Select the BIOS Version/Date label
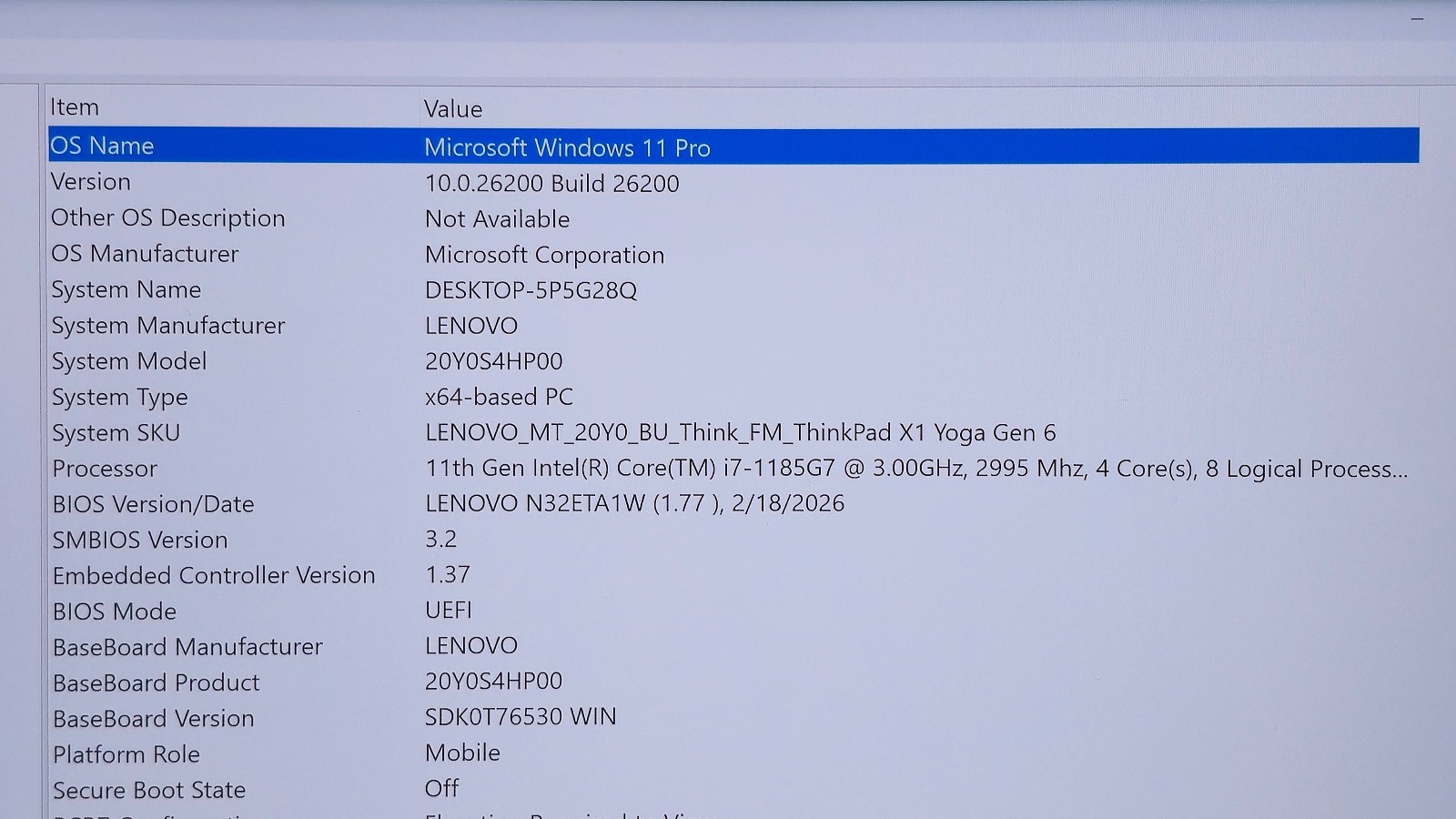The image size is (1456, 819). point(154,504)
